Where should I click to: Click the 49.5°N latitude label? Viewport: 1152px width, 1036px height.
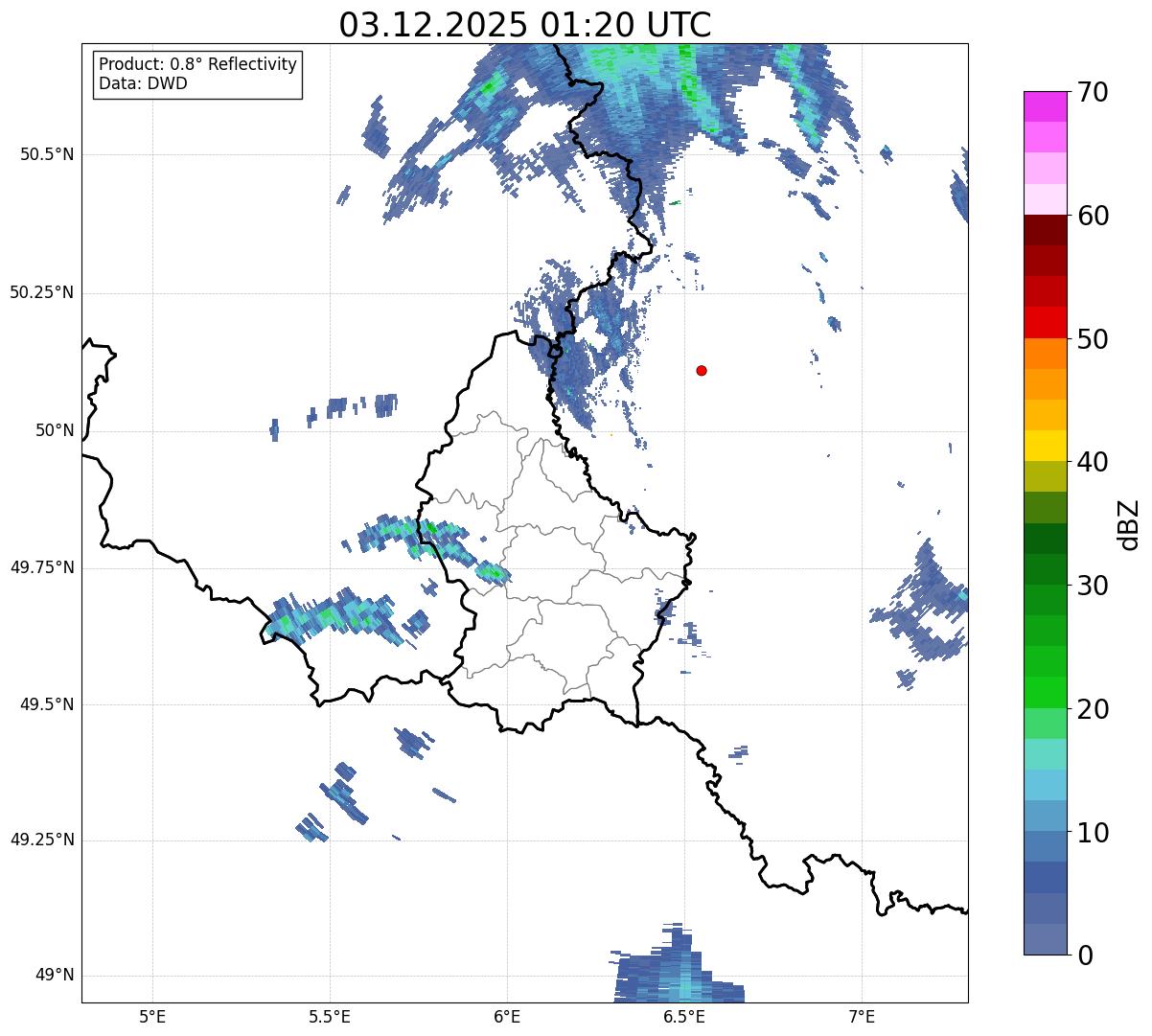coord(46,704)
